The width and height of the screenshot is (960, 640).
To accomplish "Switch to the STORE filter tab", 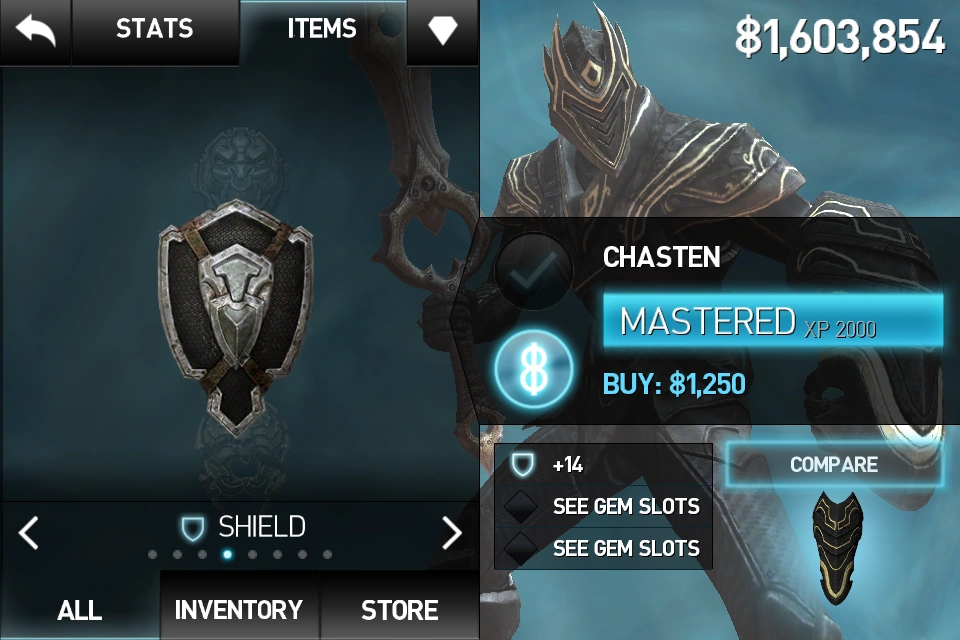I will pyautogui.click(x=399, y=609).
